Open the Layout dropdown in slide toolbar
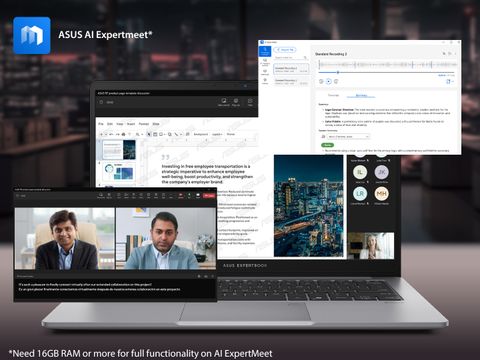 coord(217,134)
